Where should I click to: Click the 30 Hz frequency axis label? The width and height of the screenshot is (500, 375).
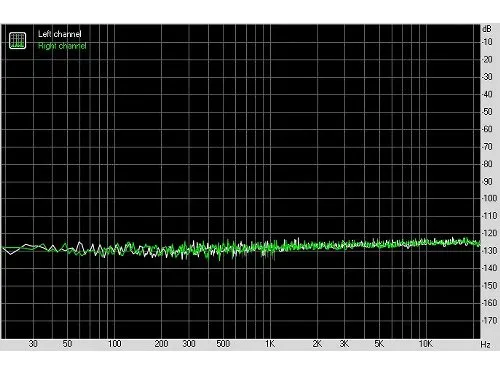pos(33,344)
